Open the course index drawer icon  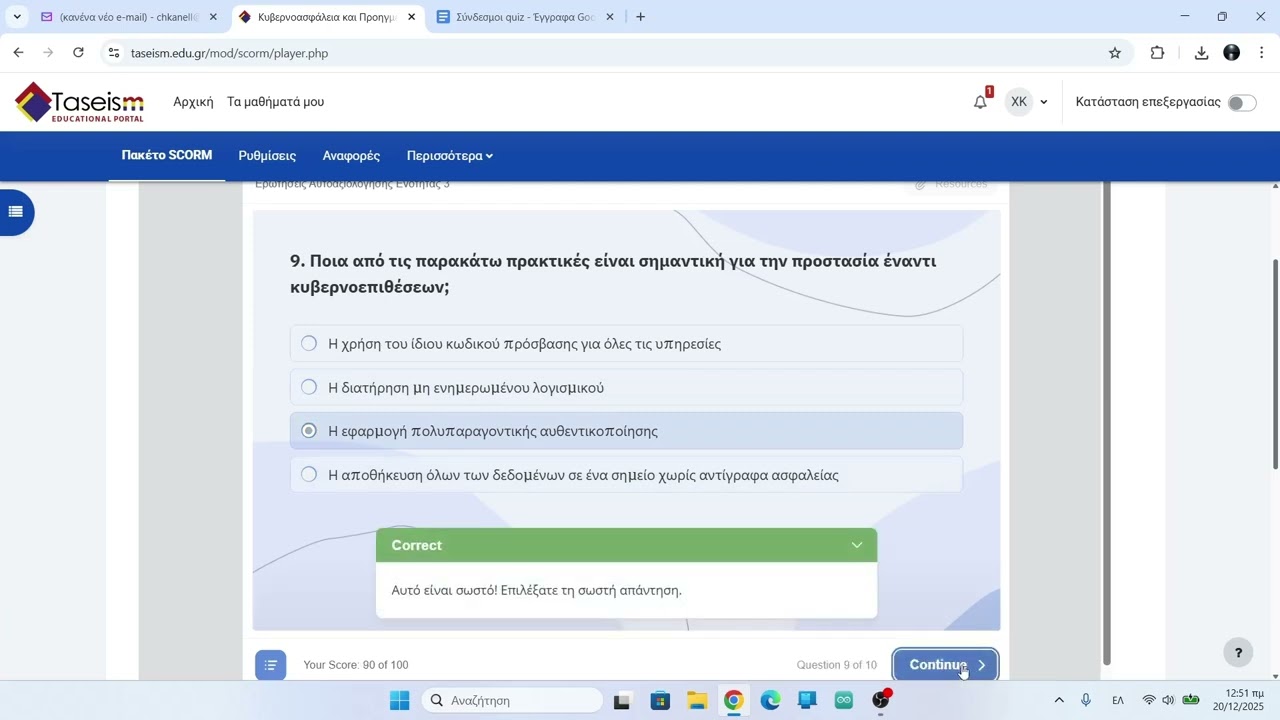[15, 212]
